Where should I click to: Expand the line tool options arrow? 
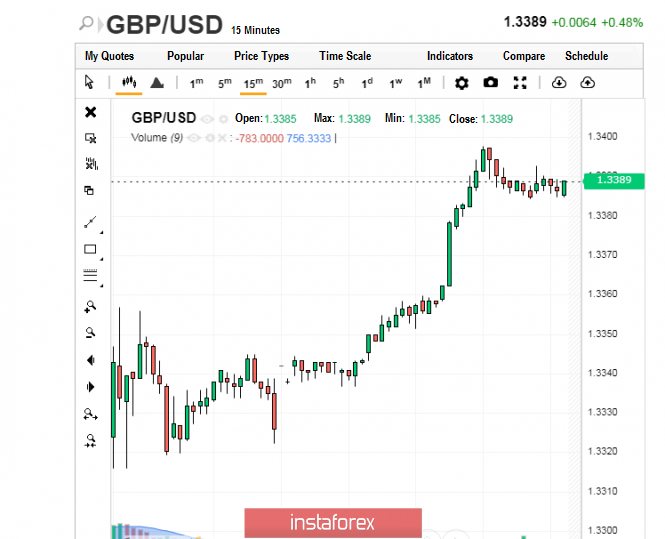pyautogui.click(x=101, y=233)
